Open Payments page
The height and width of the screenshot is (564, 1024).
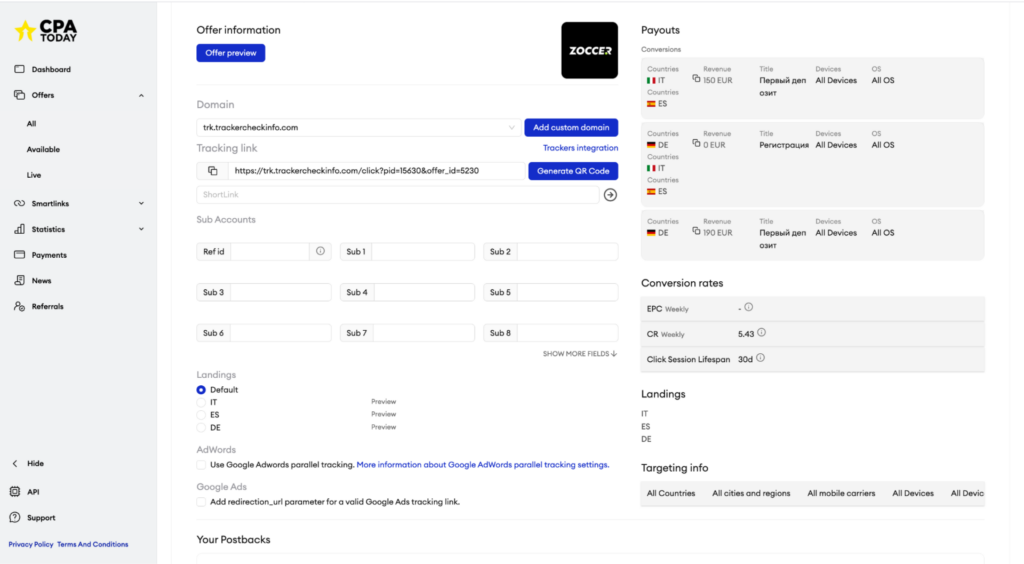pyautogui.click(x=49, y=255)
